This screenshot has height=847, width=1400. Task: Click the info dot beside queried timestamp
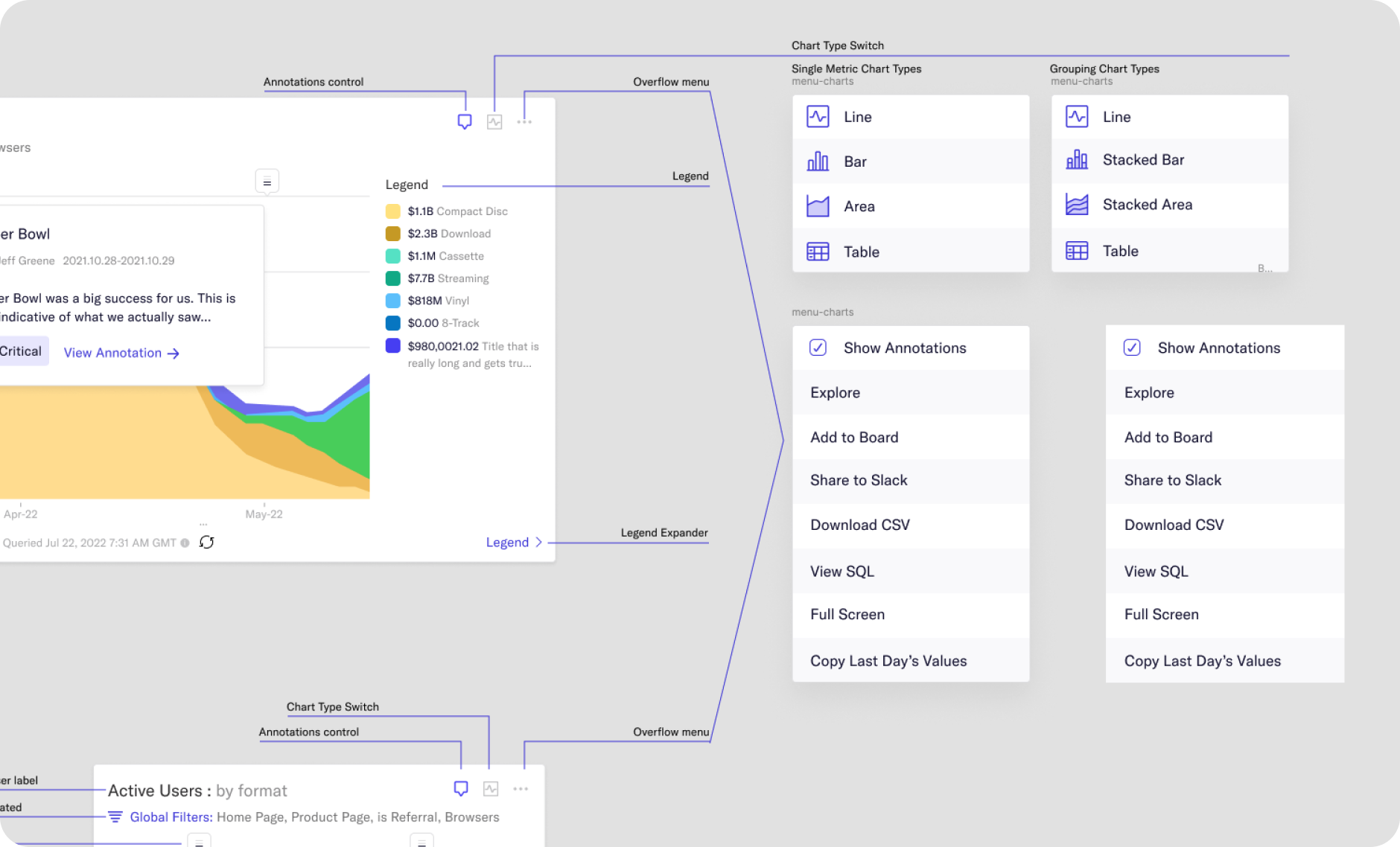tap(185, 543)
